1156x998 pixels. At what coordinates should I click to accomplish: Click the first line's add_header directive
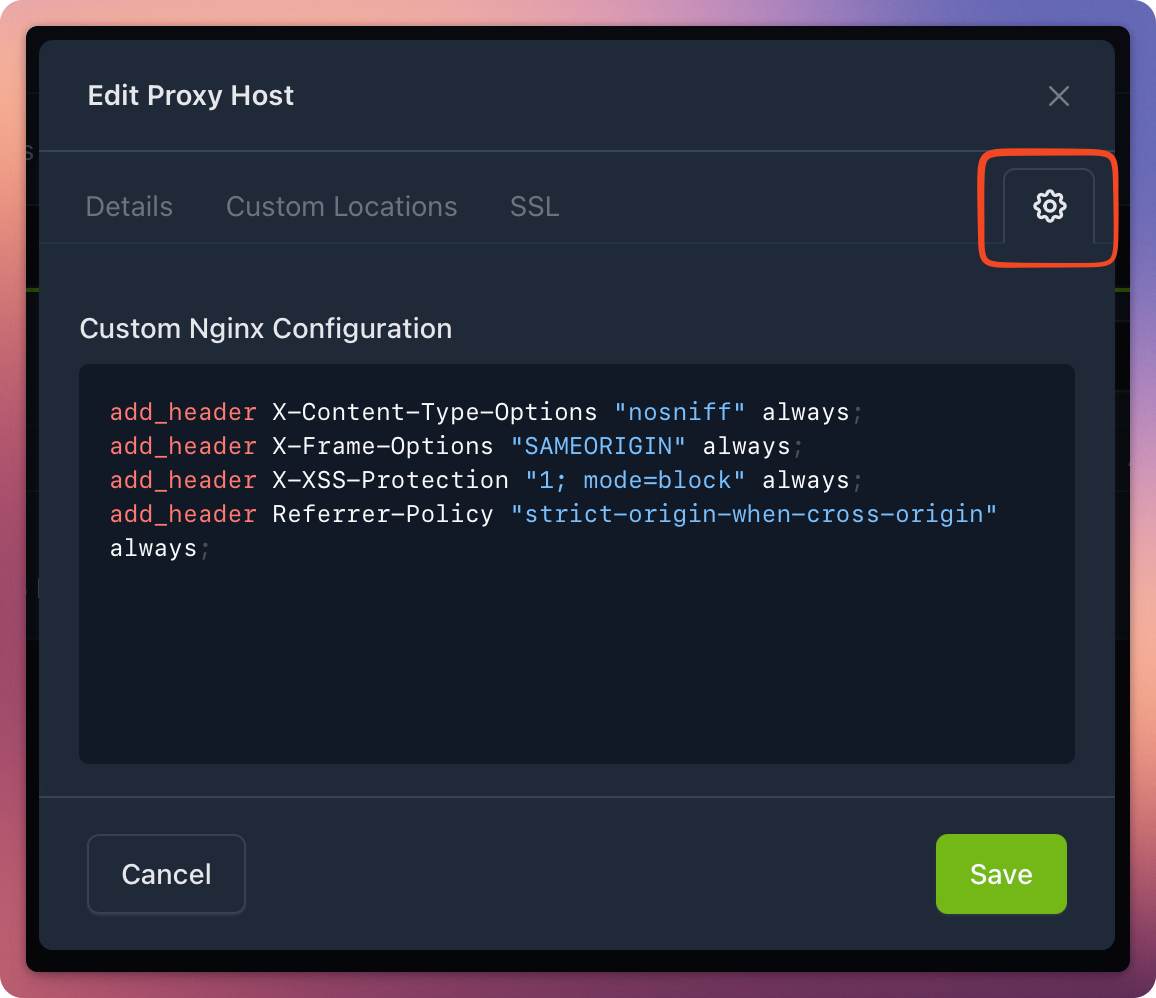click(x=183, y=412)
